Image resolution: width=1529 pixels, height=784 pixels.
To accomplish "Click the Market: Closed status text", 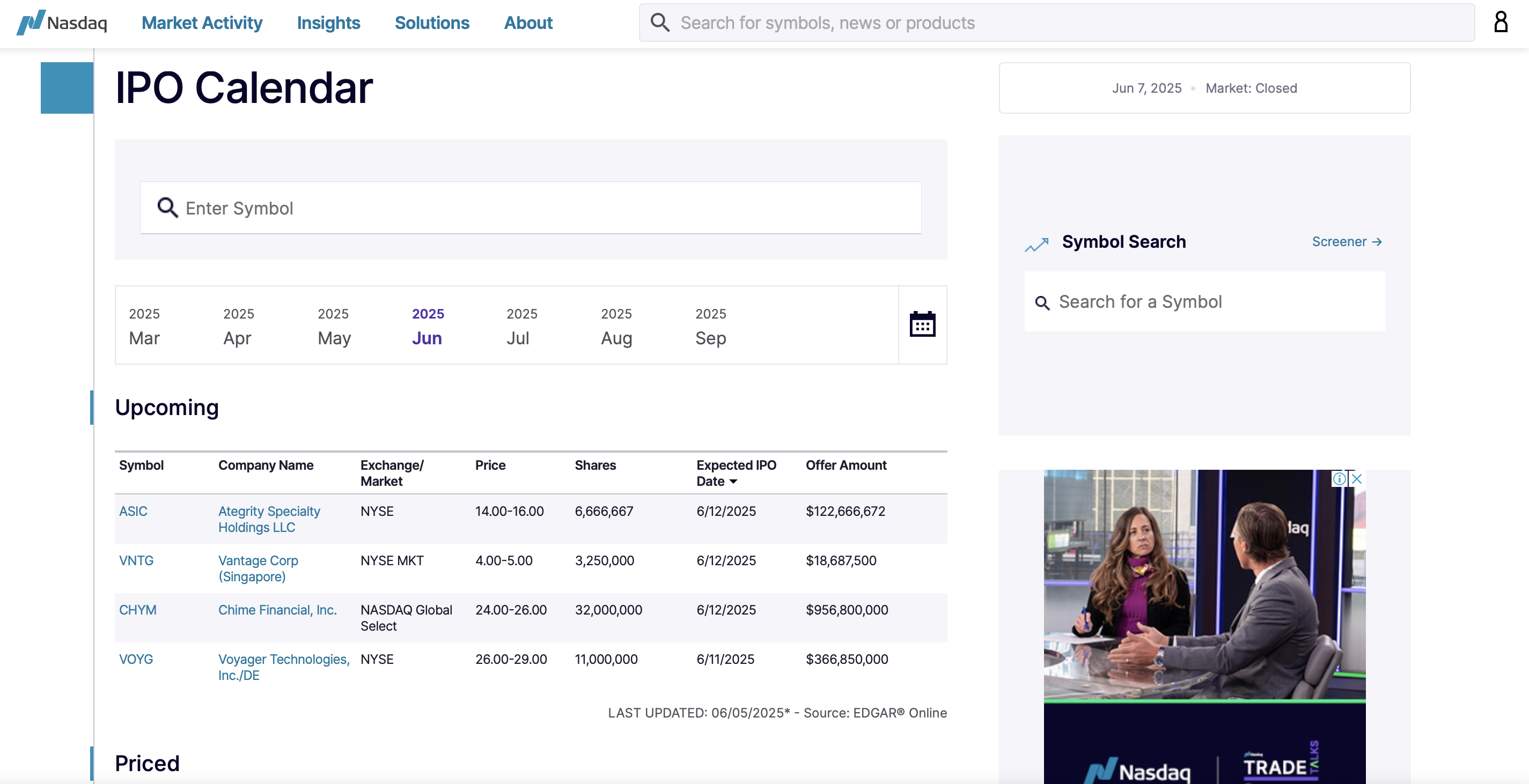I will 1251,88.
